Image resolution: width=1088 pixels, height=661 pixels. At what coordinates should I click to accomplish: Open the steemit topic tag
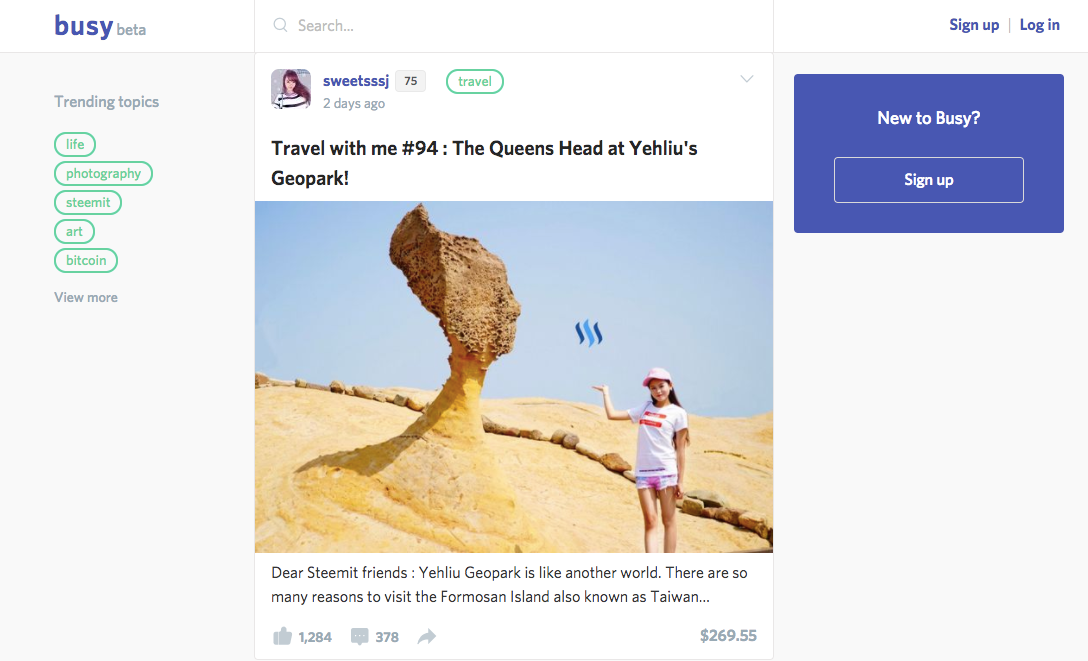coord(88,203)
